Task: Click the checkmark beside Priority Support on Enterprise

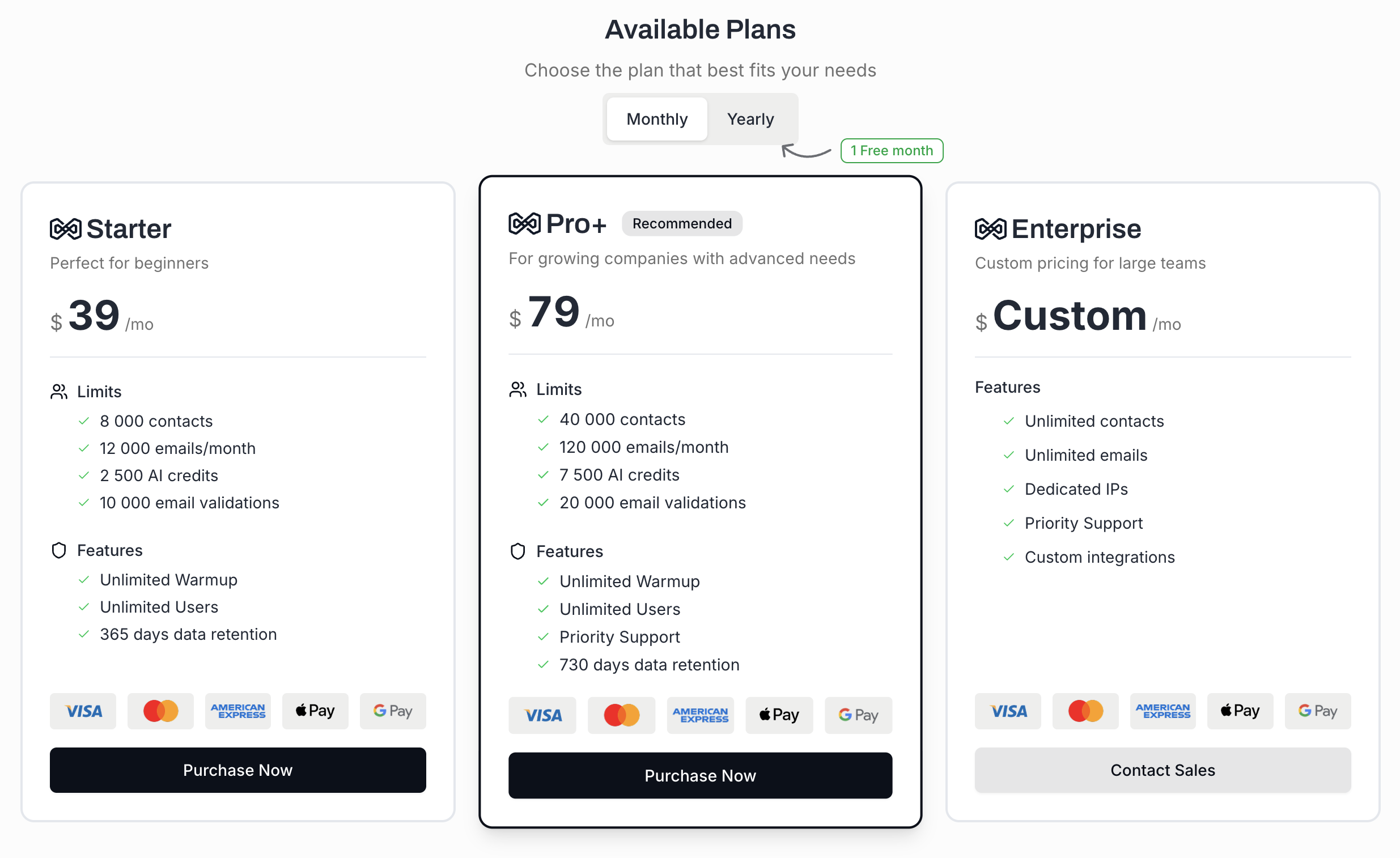Action: pos(1009,523)
